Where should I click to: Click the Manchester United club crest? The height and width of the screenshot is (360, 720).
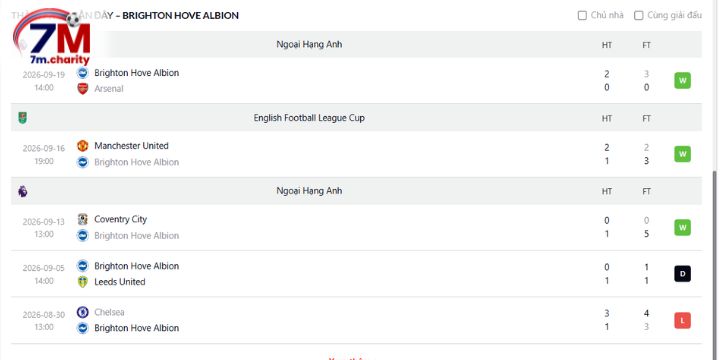point(83,146)
